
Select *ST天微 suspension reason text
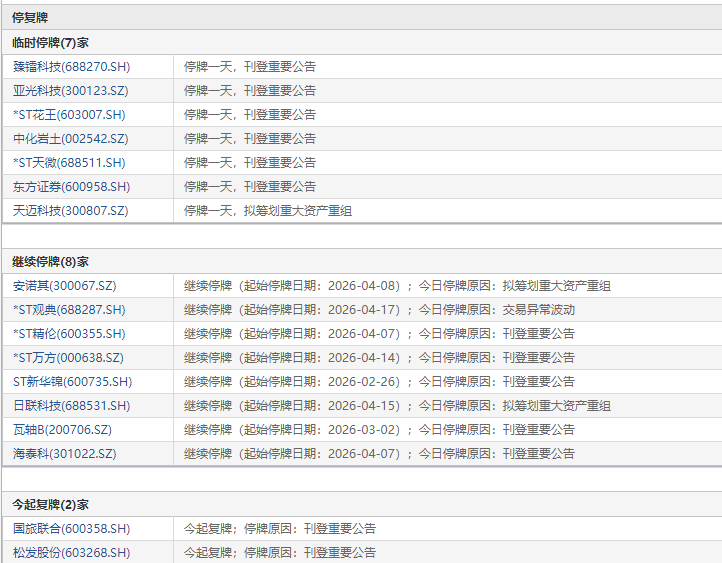click(x=250, y=163)
